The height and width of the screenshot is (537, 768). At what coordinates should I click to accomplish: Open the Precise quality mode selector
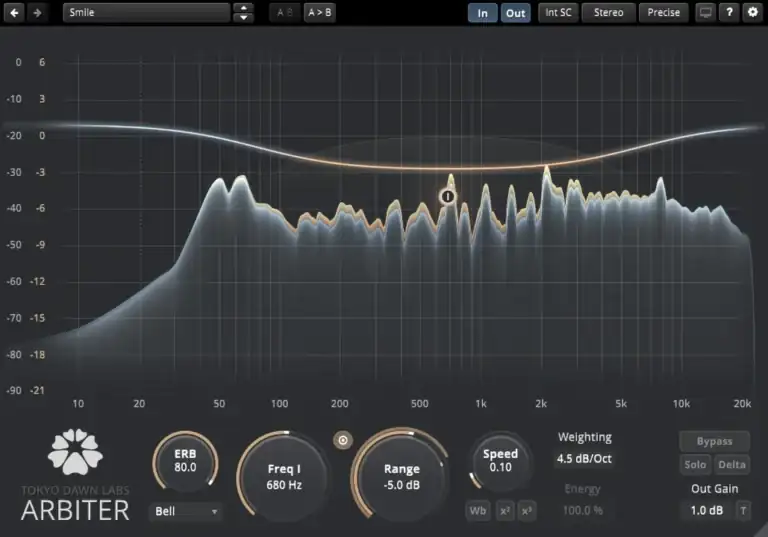(x=664, y=12)
